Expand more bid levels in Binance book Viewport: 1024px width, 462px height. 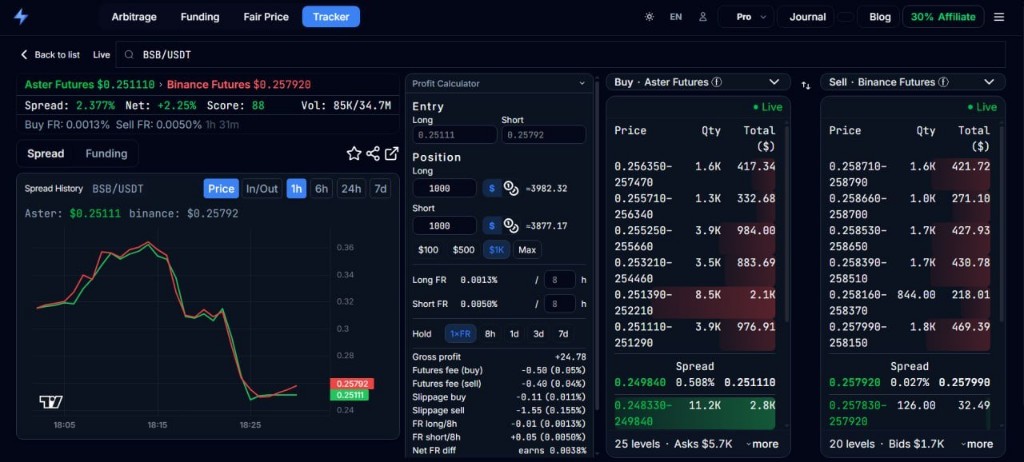point(976,444)
